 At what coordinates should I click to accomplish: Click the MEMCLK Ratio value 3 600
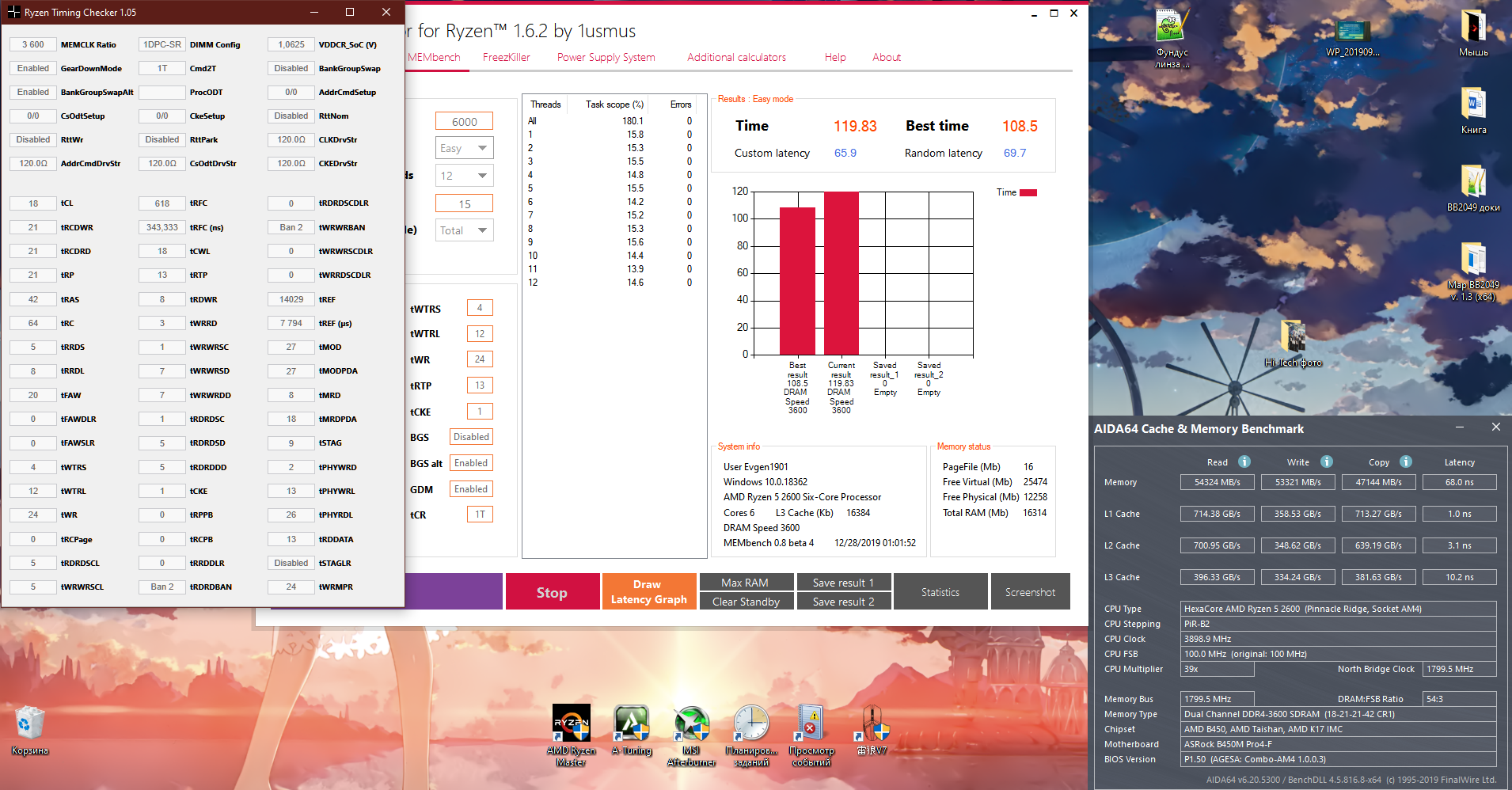pyautogui.click(x=33, y=44)
